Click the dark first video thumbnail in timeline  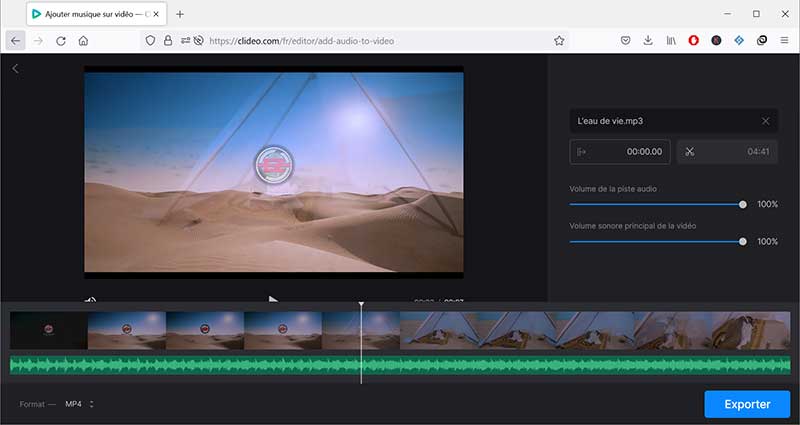(x=49, y=331)
